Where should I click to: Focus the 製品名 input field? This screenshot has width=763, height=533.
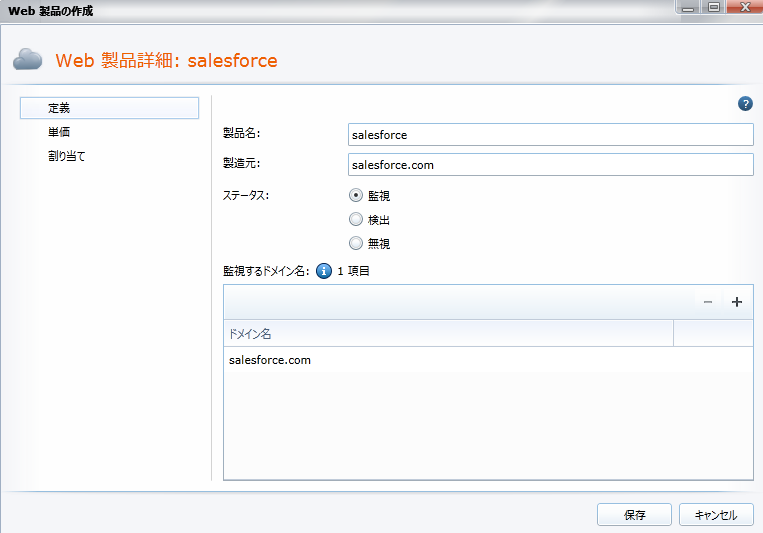551,135
